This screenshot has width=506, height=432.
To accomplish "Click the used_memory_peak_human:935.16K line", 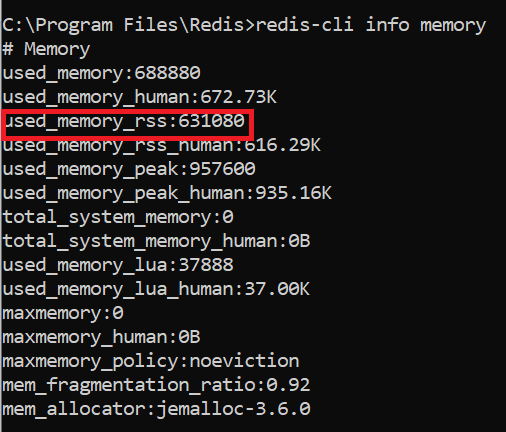I will pos(167,193).
